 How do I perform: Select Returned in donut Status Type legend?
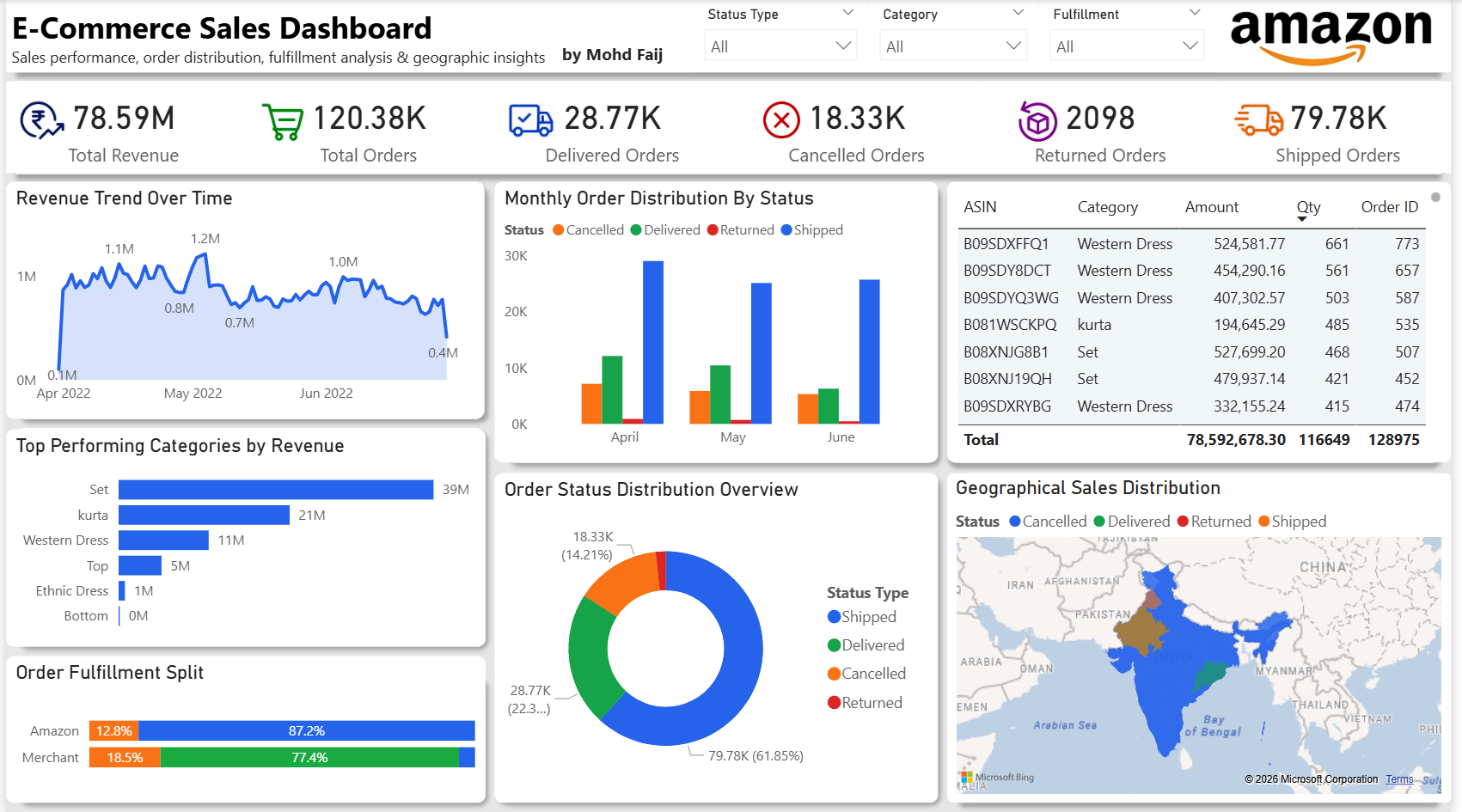click(x=866, y=703)
